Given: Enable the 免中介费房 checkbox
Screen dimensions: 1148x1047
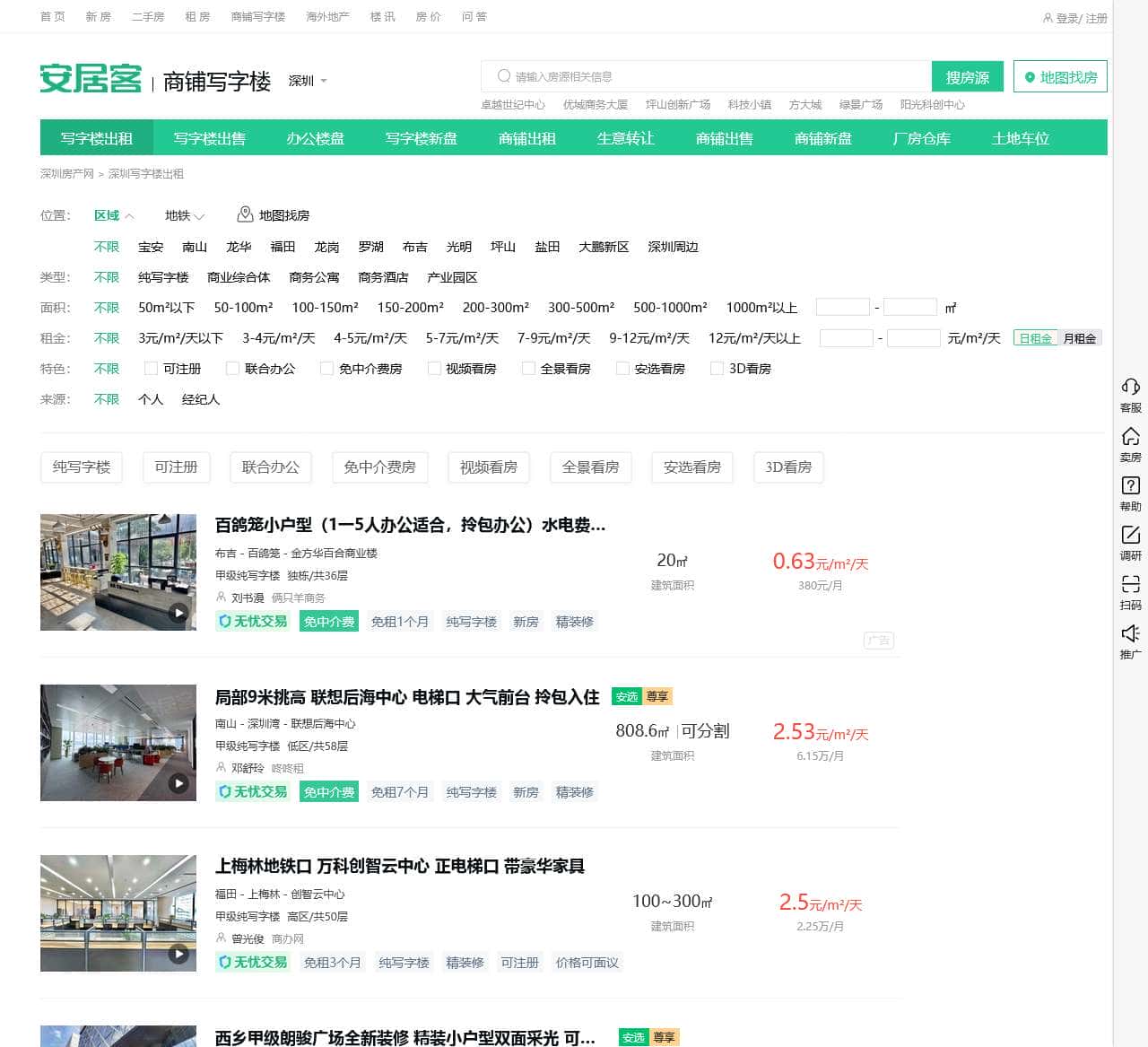Looking at the screenshot, I should click(x=326, y=369).
